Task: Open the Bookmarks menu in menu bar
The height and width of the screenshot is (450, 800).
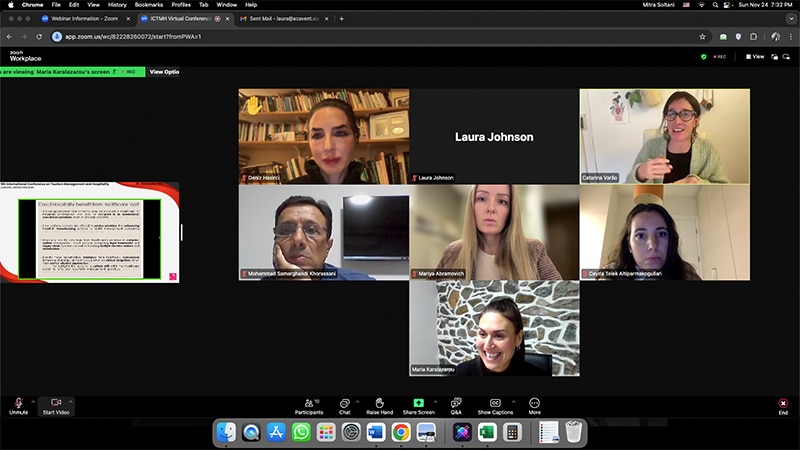Action: [149, 5]
